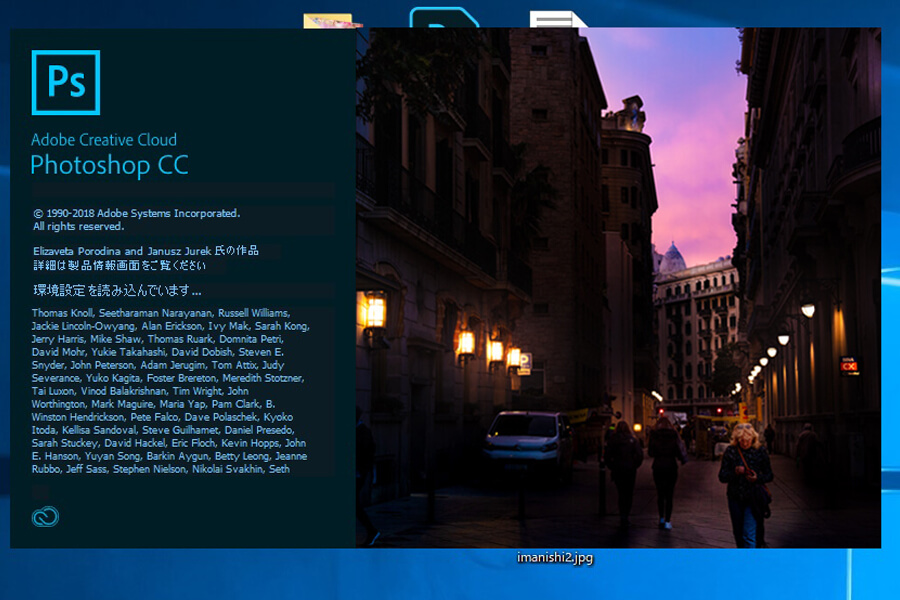Viewport: 900px width, 600px height.
Task: Click the 環境設定を読み込んでいます loading status
Action: tap(117, 291)
